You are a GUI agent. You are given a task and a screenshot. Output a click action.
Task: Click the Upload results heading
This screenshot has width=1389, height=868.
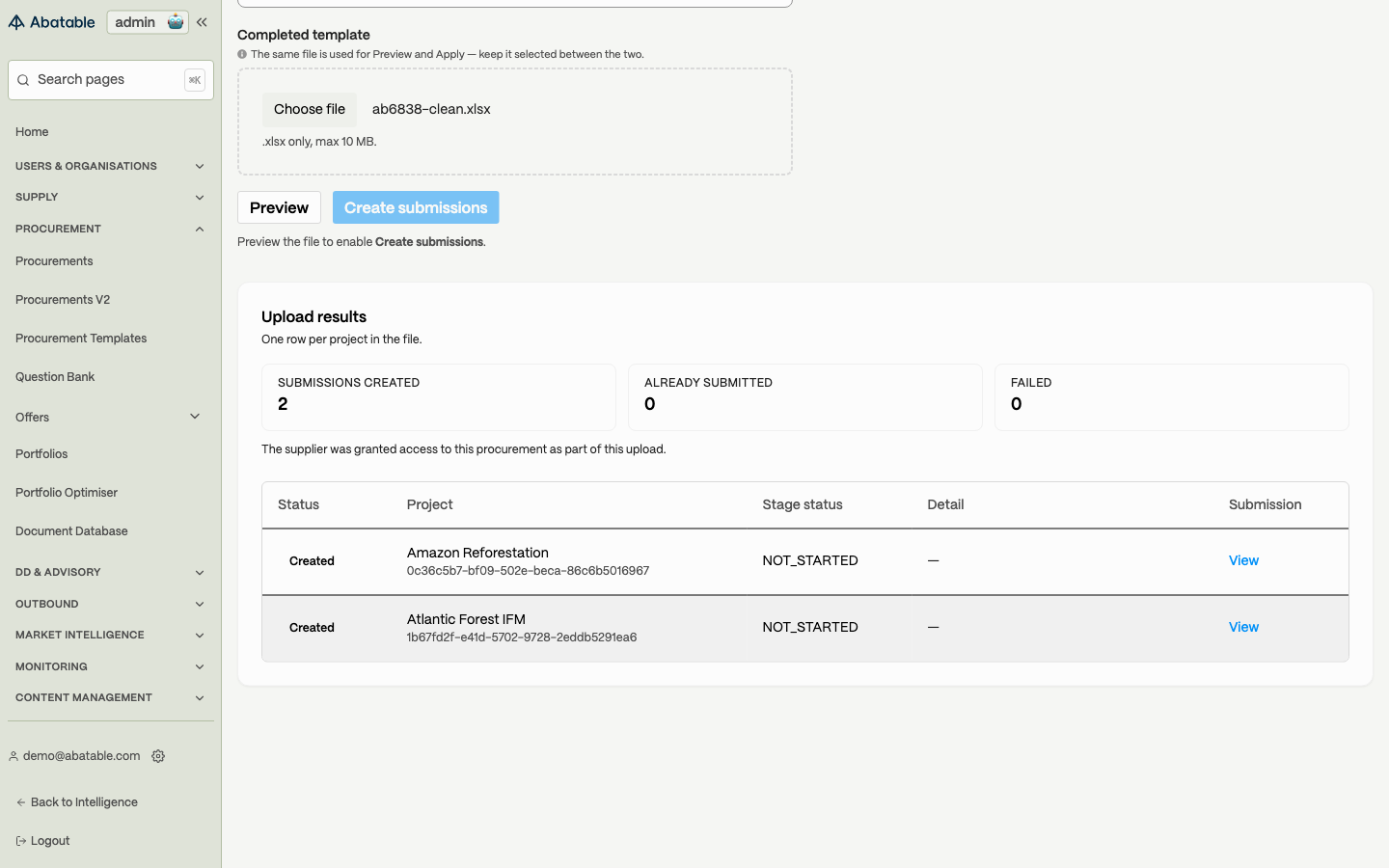point(313,316)
